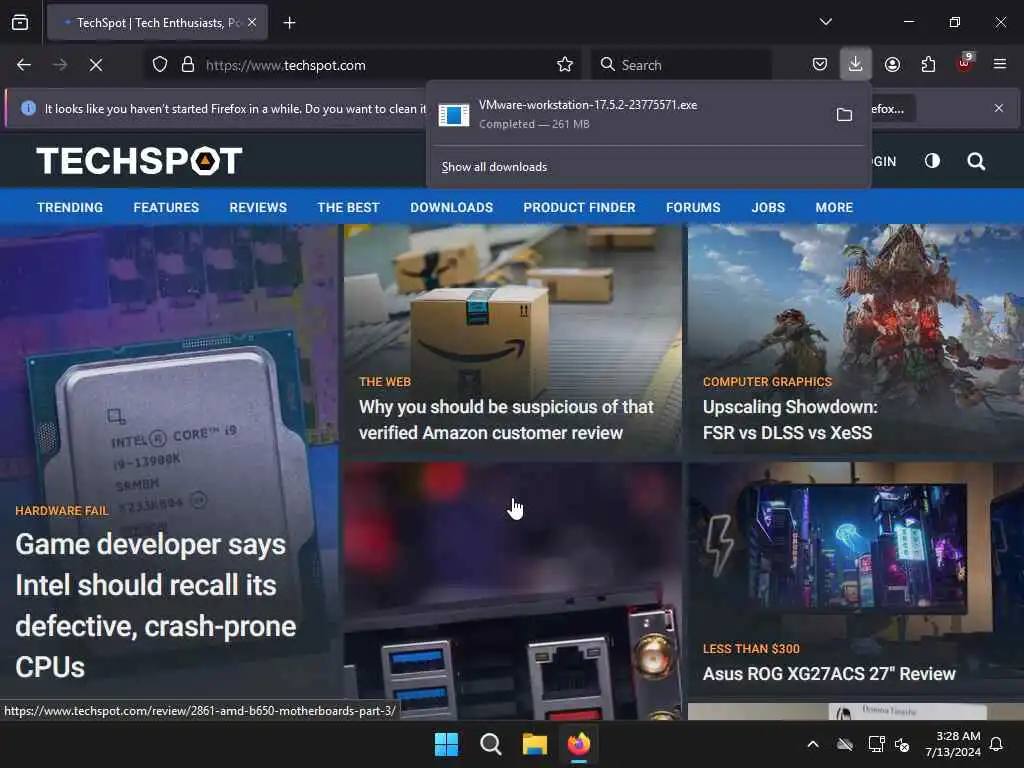
Task: List all tabs dropdown arrow
Action: coord(825,22)
